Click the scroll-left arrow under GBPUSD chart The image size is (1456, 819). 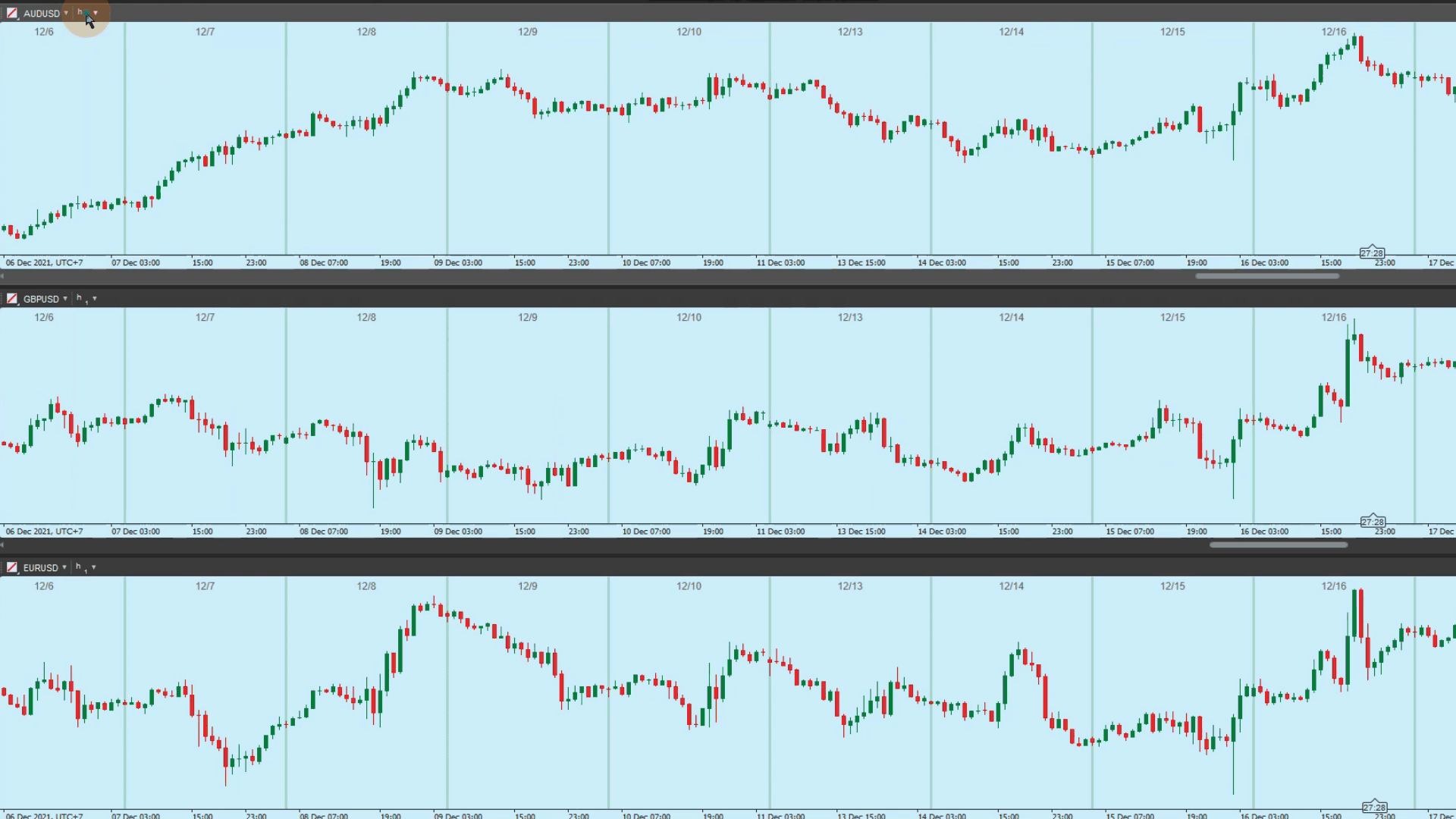click(2, 544)
